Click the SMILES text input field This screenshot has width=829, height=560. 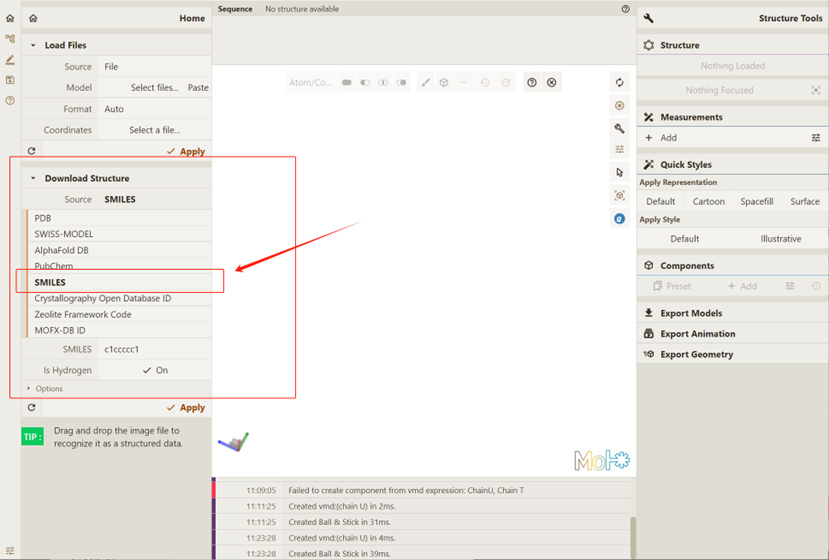point(154,350)
